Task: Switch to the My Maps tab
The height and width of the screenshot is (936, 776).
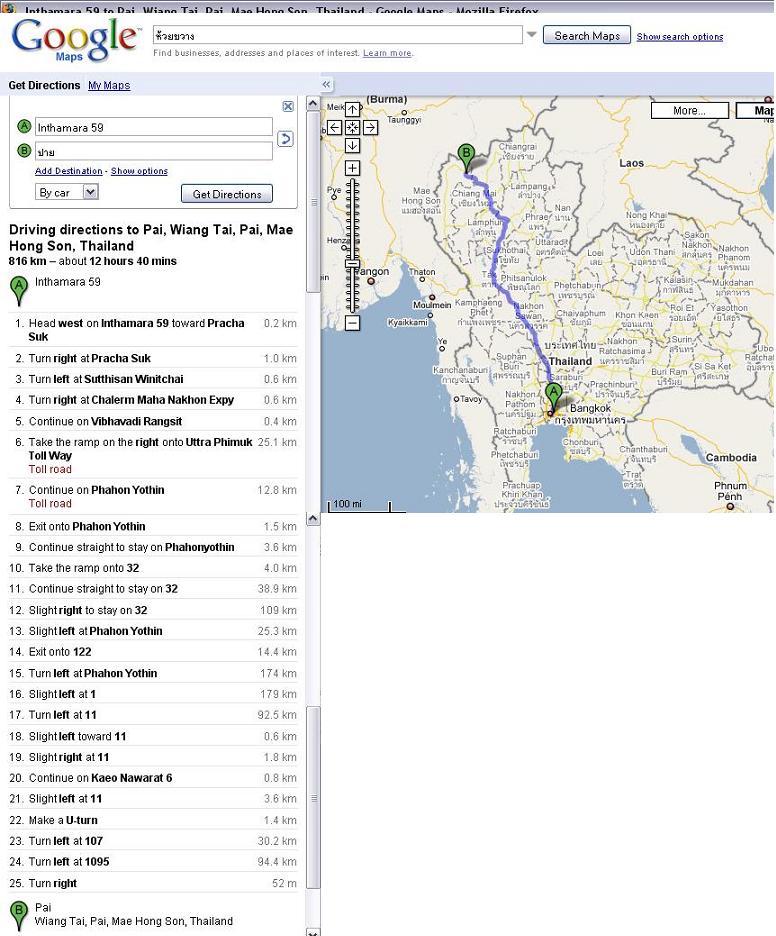Action: pyautogui.click(x=109, y=85)
